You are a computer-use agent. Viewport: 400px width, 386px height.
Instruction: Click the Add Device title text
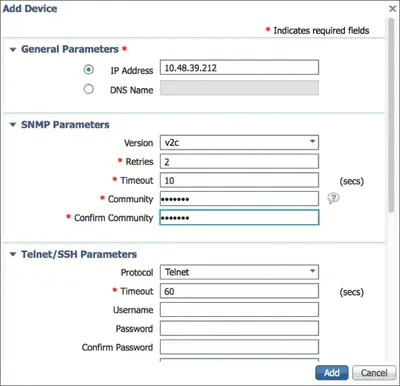[x=30, y=9]
